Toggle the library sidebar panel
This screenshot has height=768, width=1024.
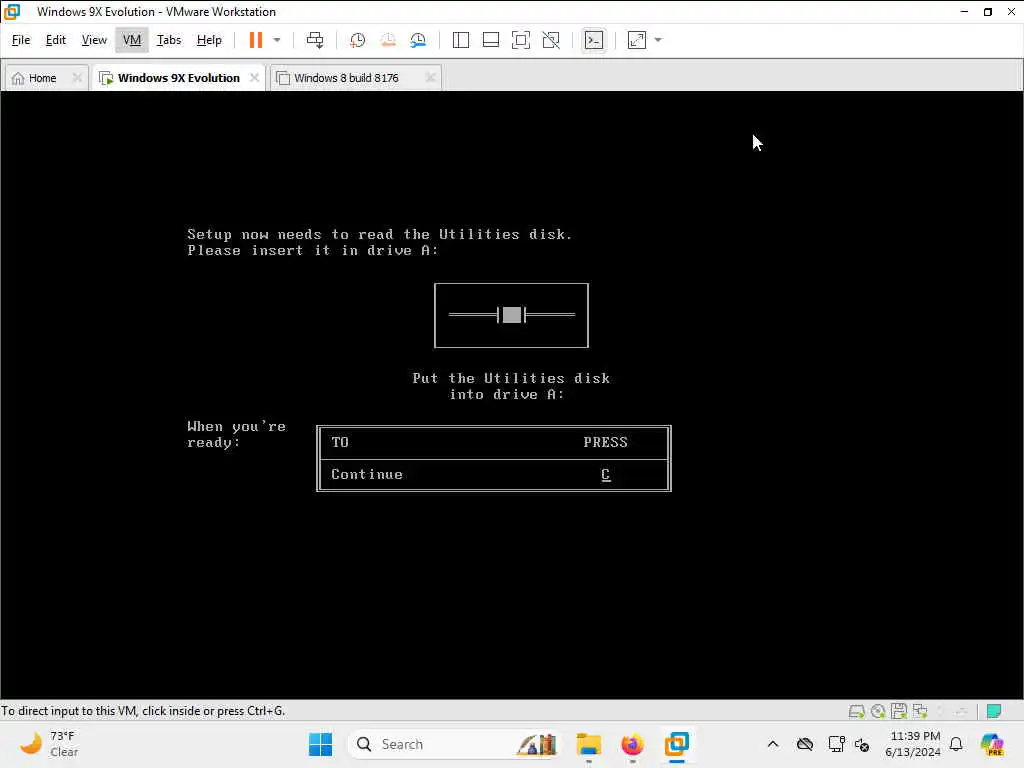coord(460,40)
